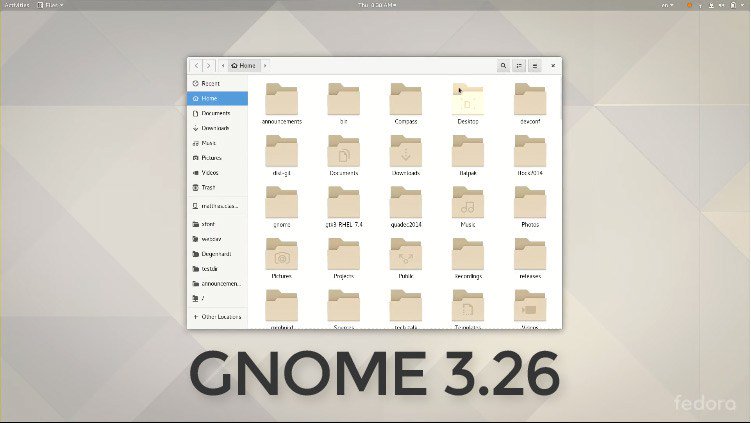
Task: Select the Projects folder icon
Action: (343, 254)
